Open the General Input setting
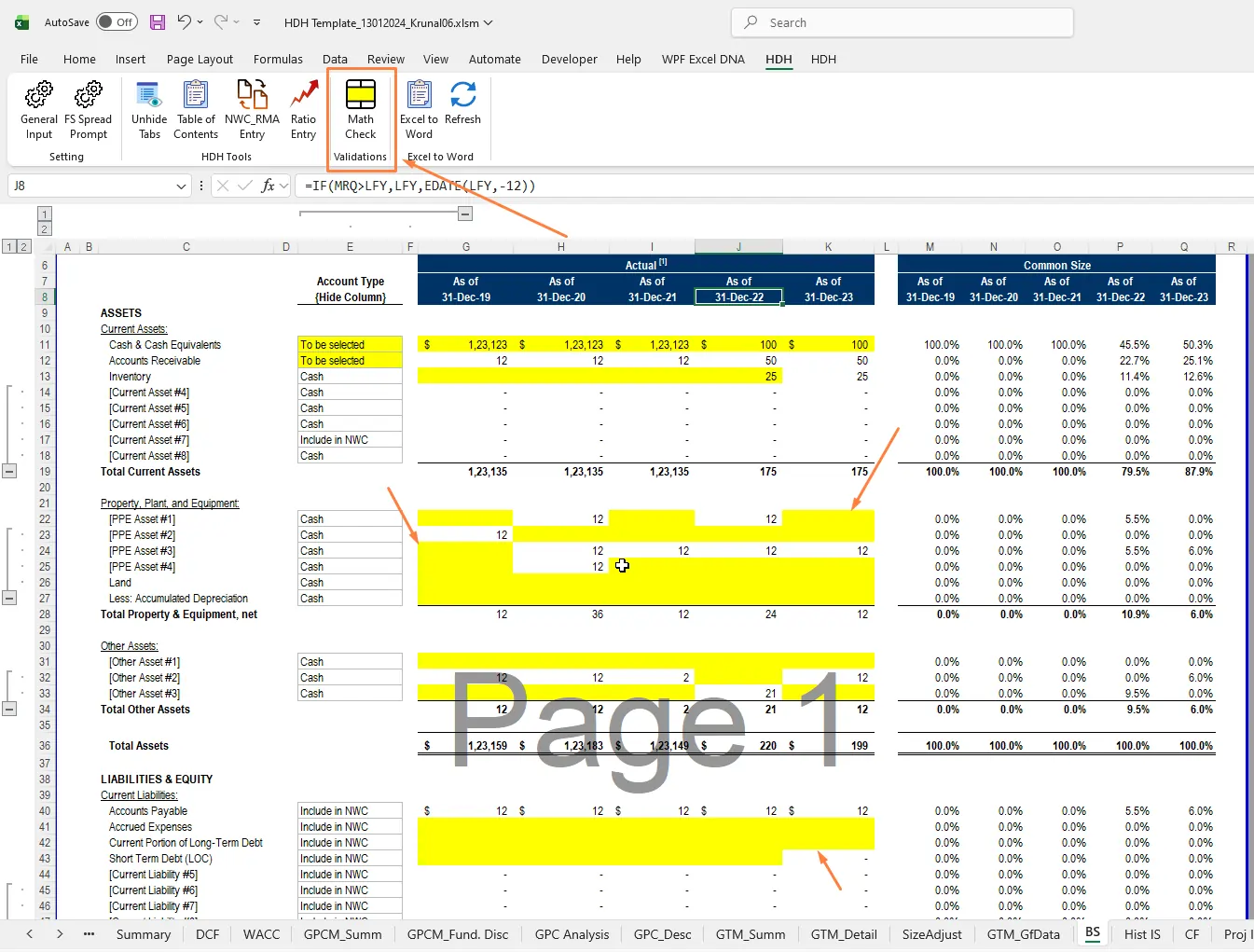The height and width of the screenshot is (952, 1254). (39, 110)
